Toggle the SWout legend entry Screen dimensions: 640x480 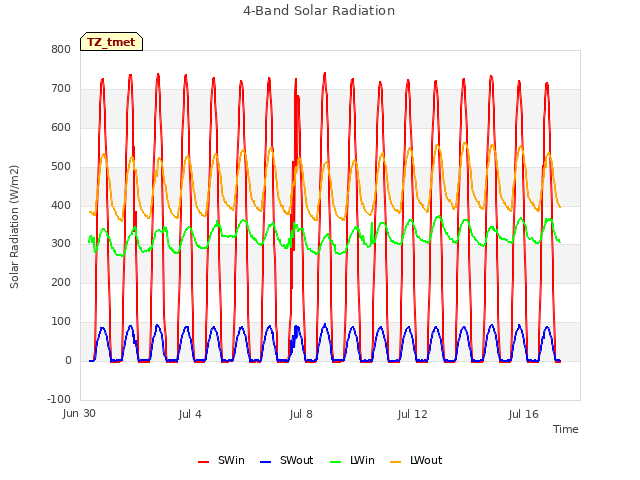click(287, 460)
